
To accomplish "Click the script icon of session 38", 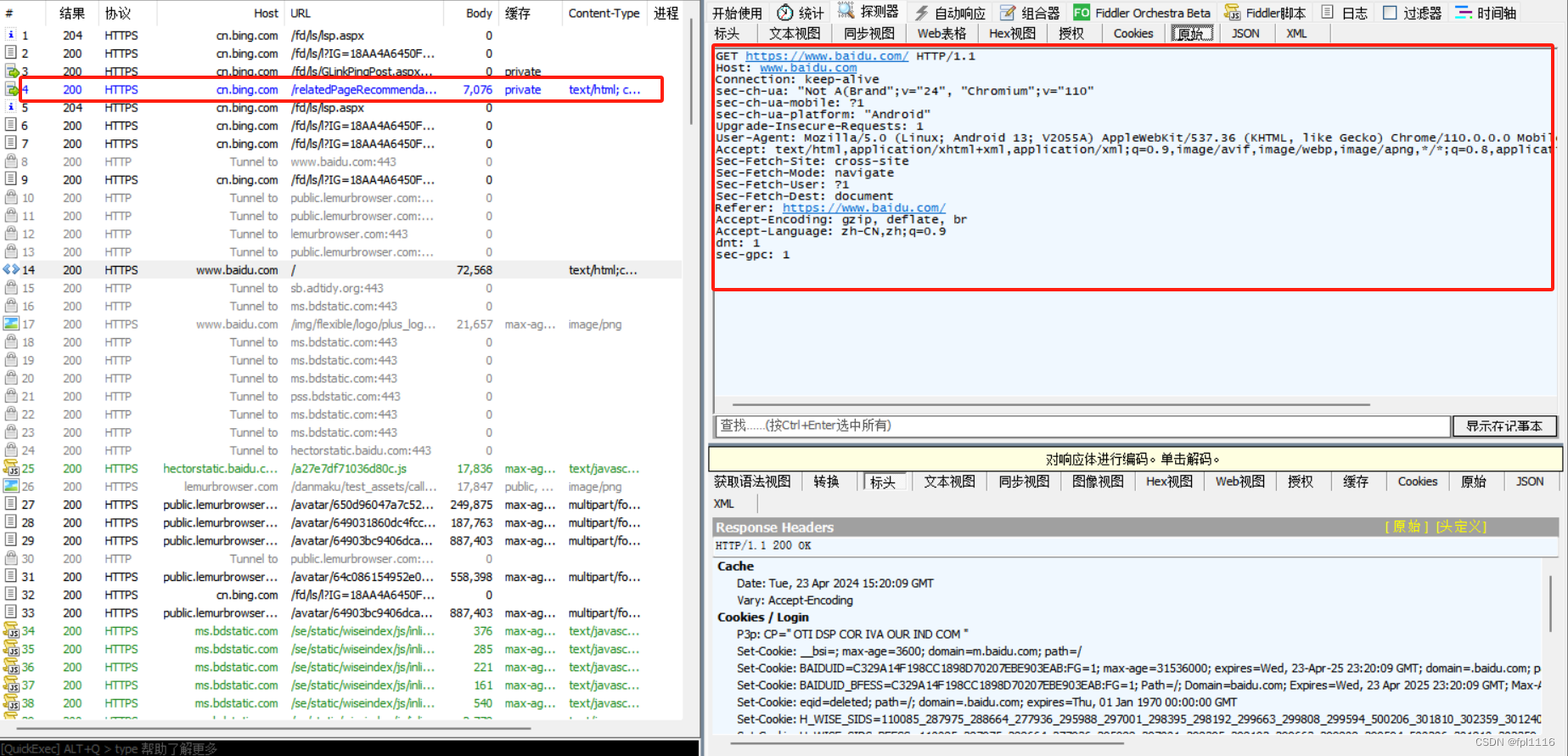I will (11, 702).
